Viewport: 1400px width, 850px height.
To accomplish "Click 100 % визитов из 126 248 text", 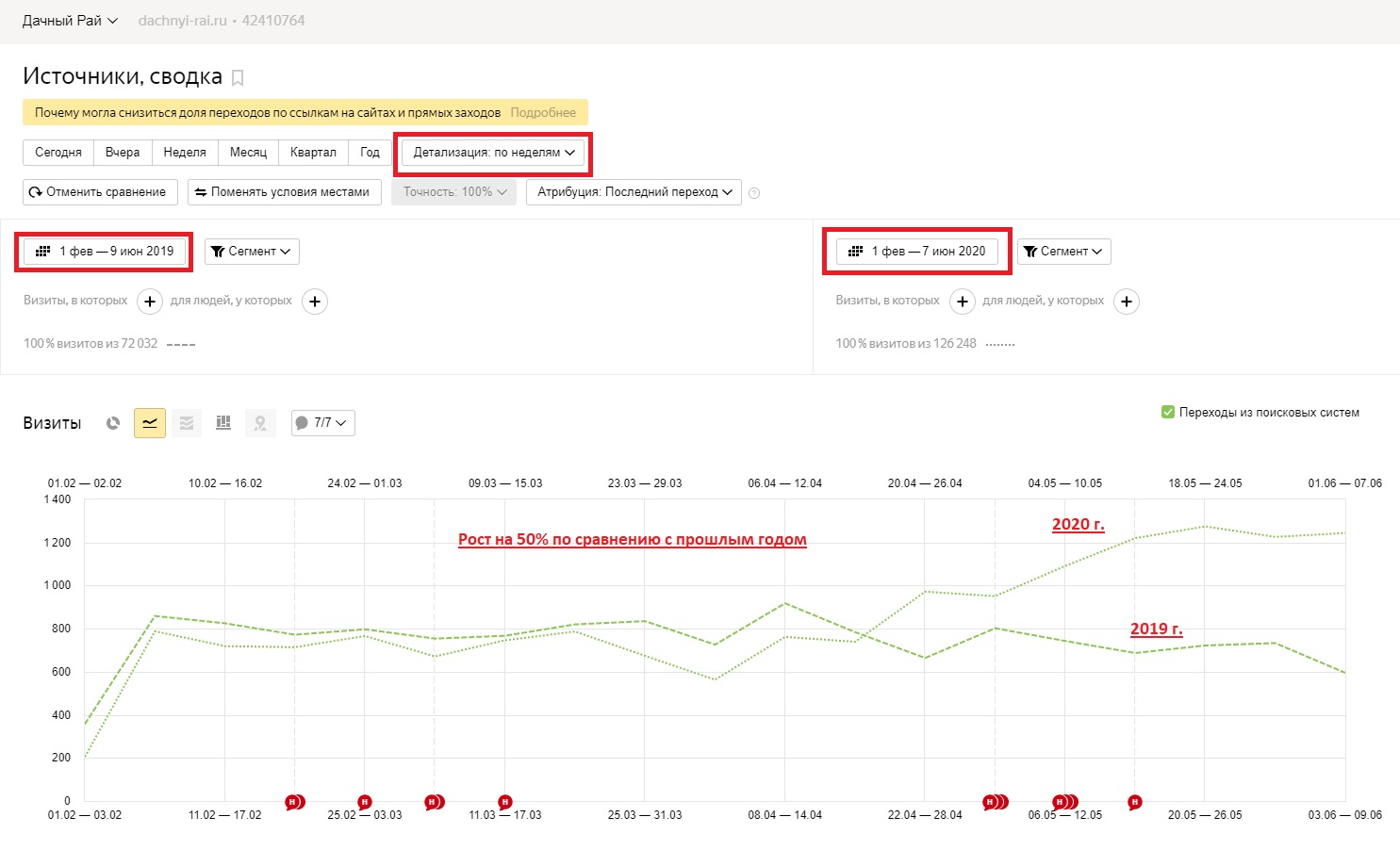I will pyautogui.click(x=906, y=344).
